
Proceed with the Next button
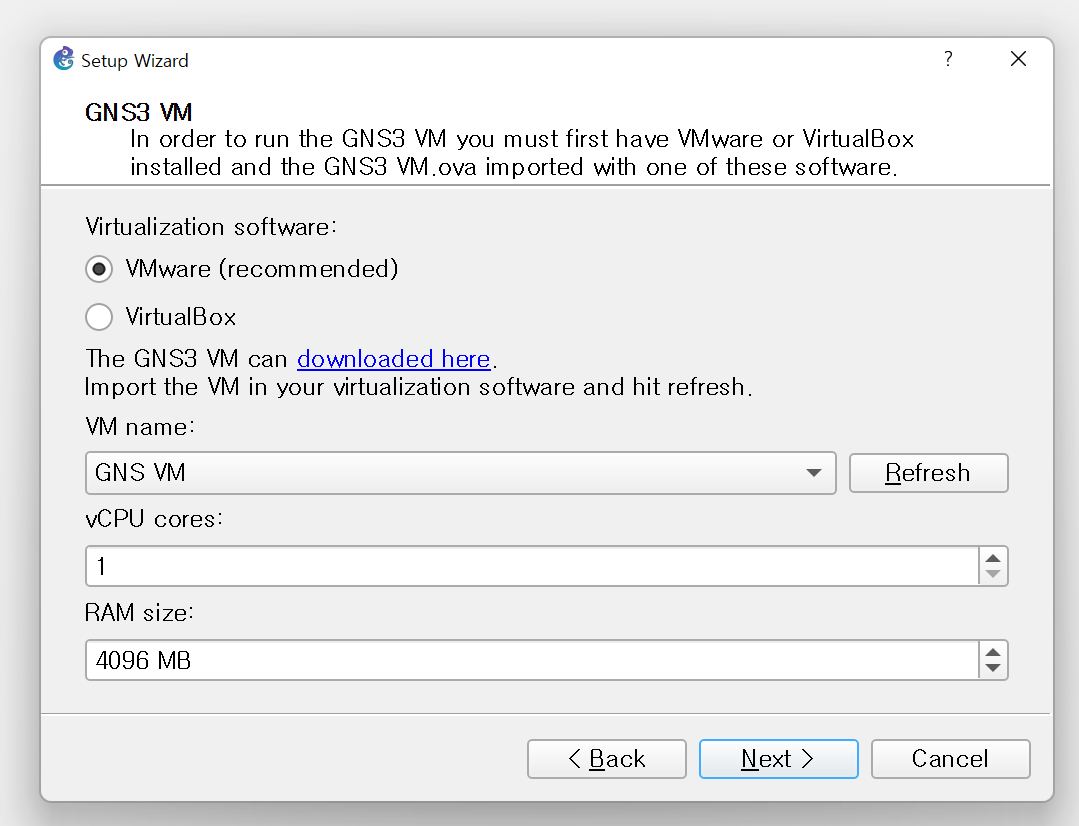coord(779,759)
